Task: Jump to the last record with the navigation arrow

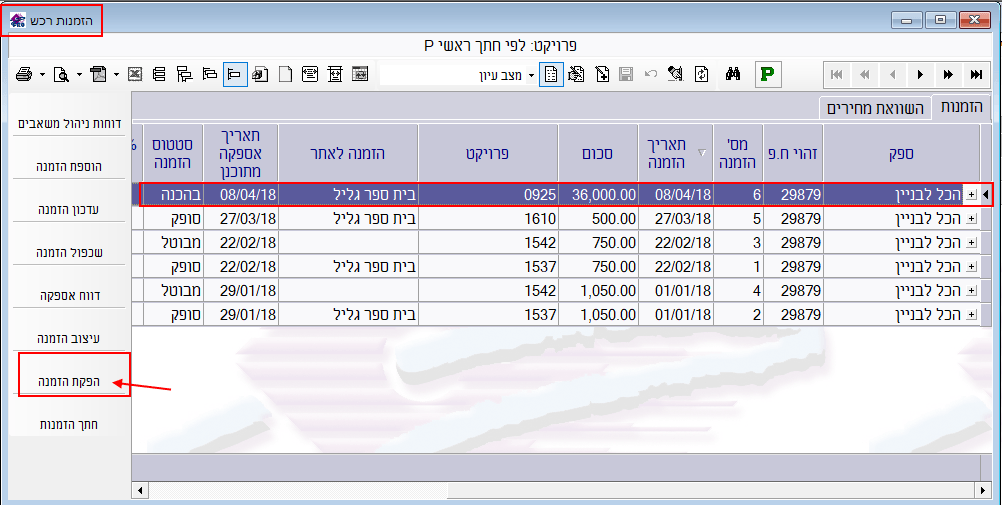Action: point(976,74)
